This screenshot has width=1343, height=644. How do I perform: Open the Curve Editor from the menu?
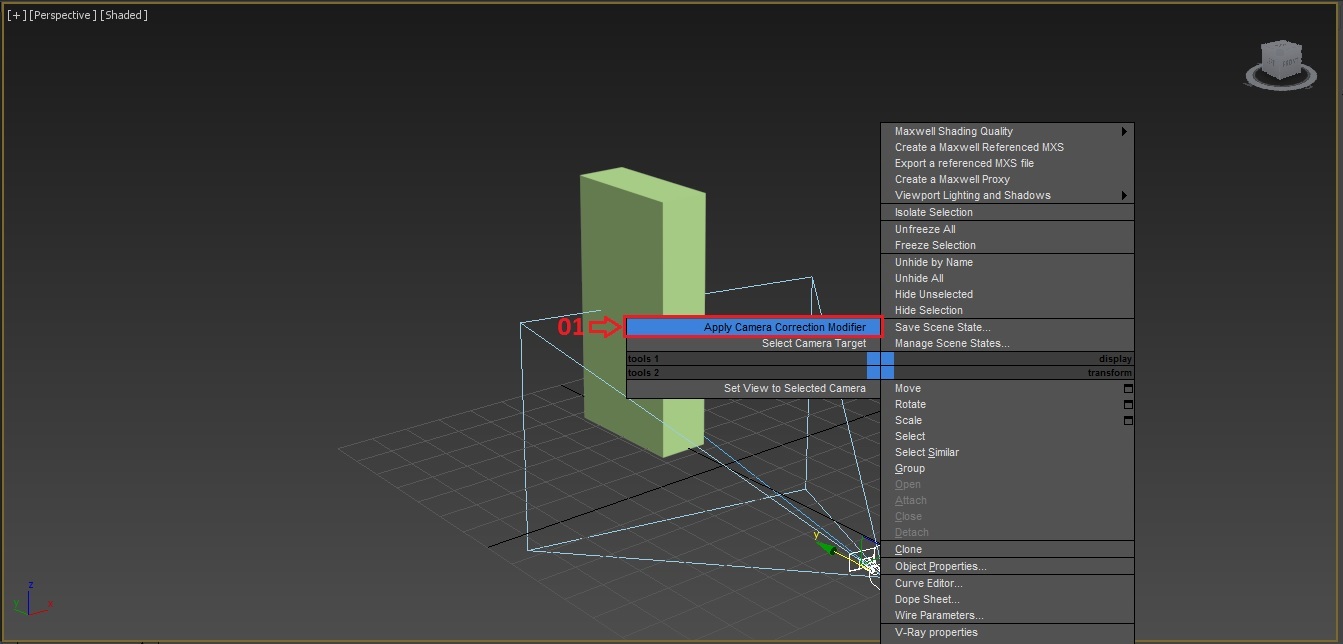[x=928, y=582]
